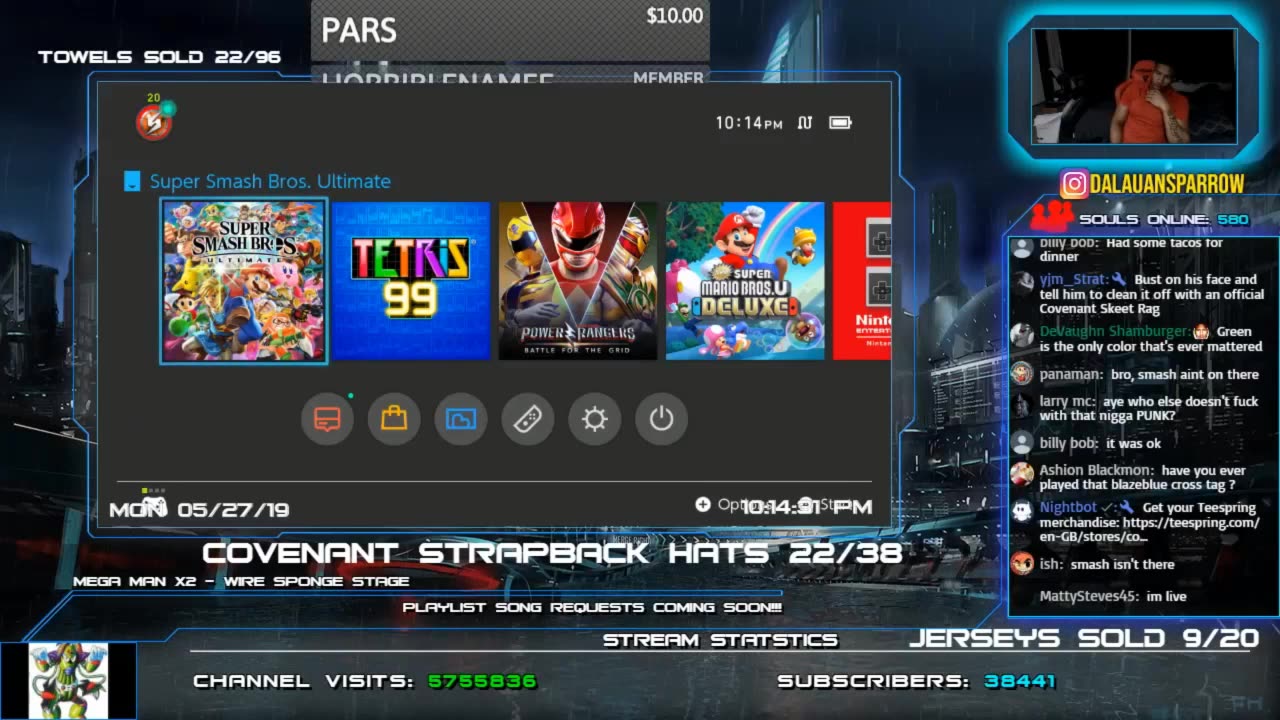Click the webcam feed thumbnail
Screen dimensions: 1280x720
click(1134, 86)
